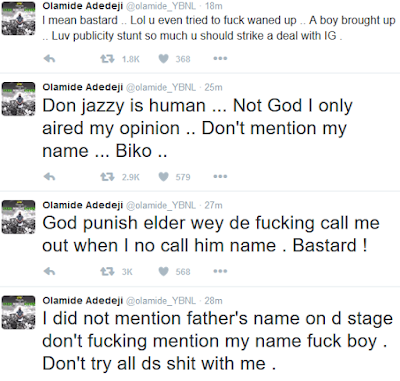Retweet the tweet with 2.9K retweets
This screenshot has width=400, height=381.
(x=107, y=177)
